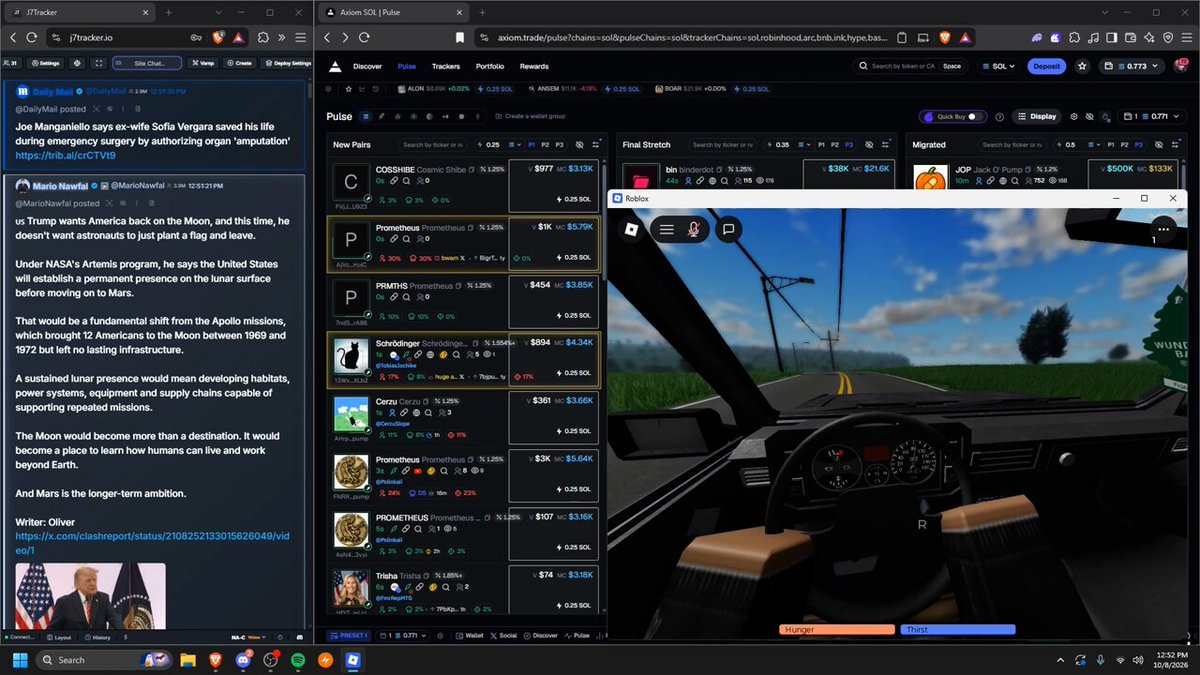Open the Roblox three-dots more menu
Viewport: 1200px width, 675px height.
click(1161, 228)
